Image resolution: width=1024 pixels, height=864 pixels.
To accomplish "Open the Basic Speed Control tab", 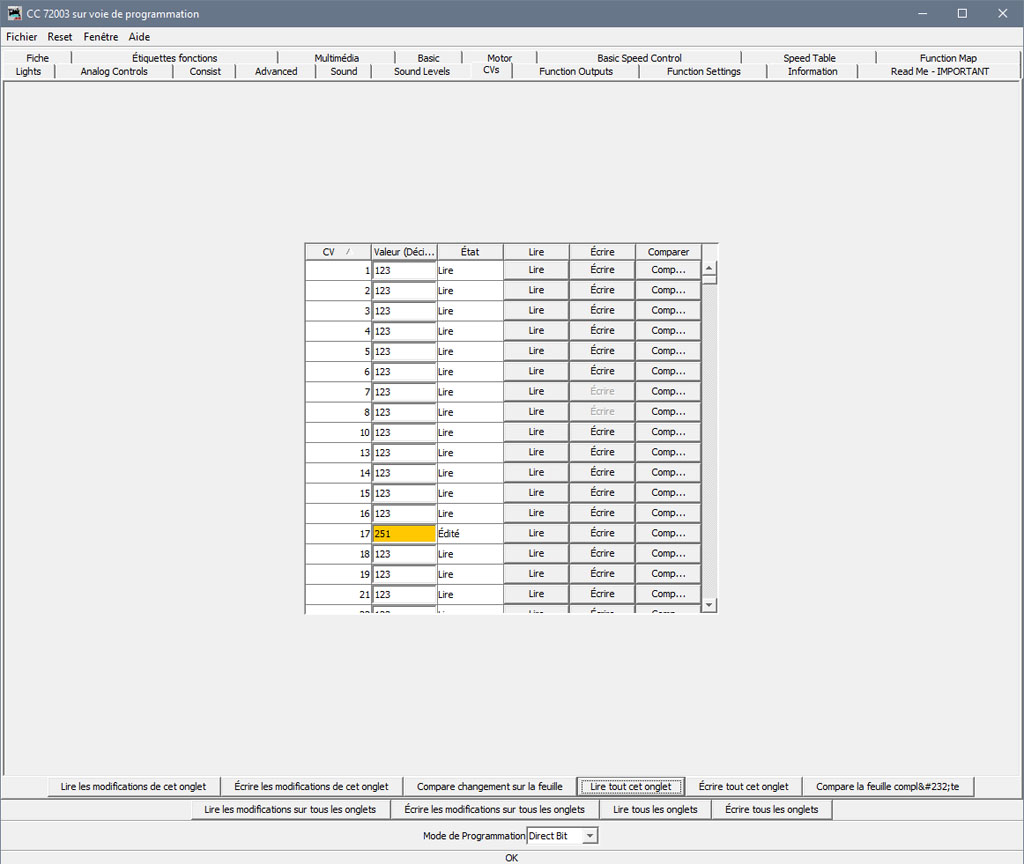I will pyautogui.click(x=639, y=58).
